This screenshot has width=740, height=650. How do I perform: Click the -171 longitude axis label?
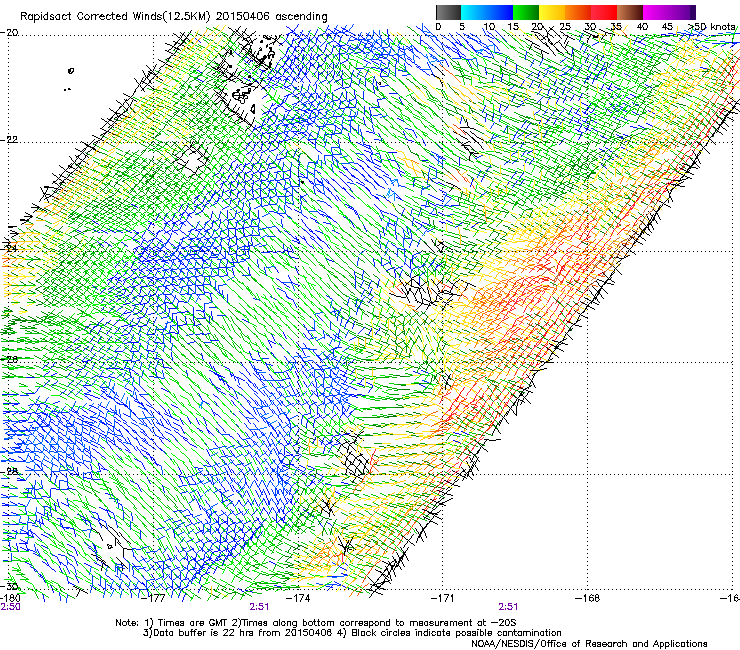pos(442,598)
